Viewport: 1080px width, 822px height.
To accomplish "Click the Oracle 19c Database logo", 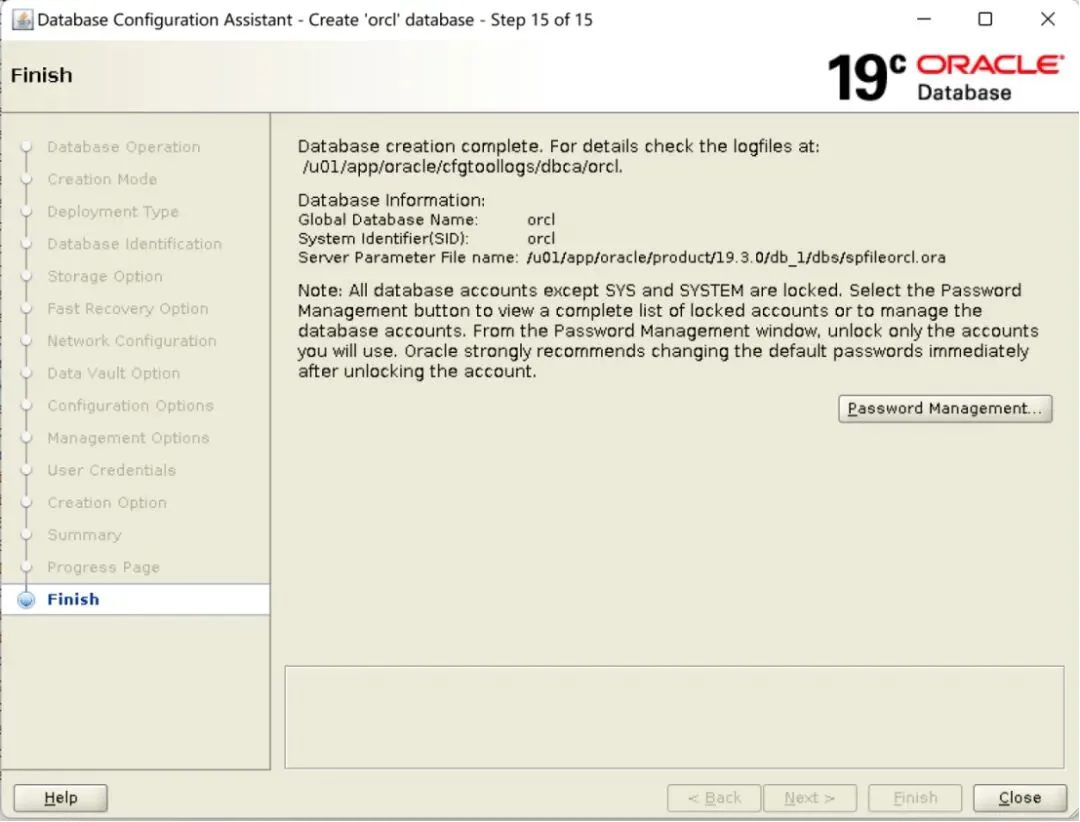I will pos(945,76).
